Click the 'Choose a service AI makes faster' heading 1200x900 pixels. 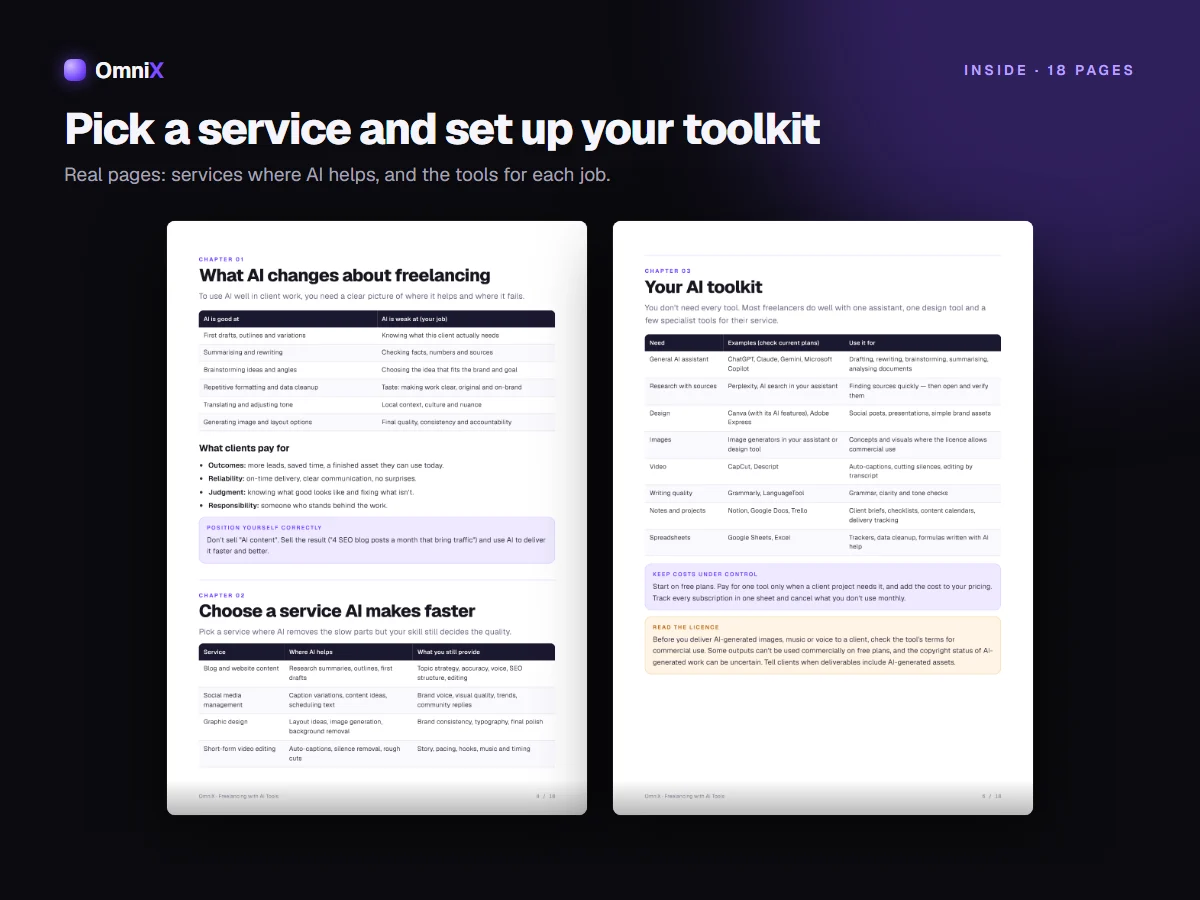337,611
